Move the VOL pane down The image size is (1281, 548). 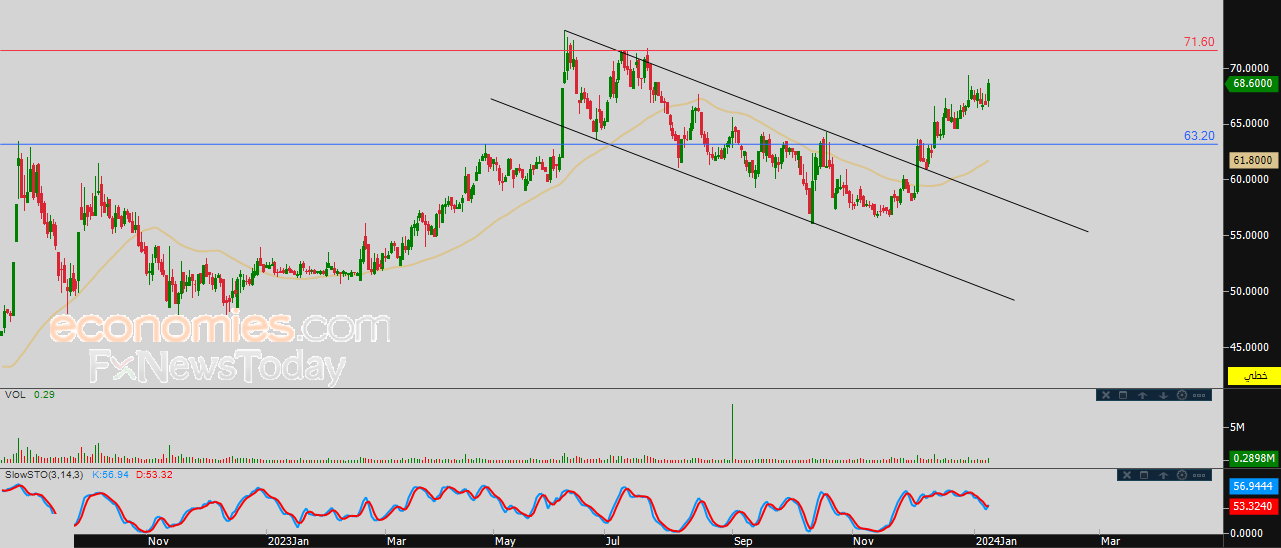(1163, 395)
